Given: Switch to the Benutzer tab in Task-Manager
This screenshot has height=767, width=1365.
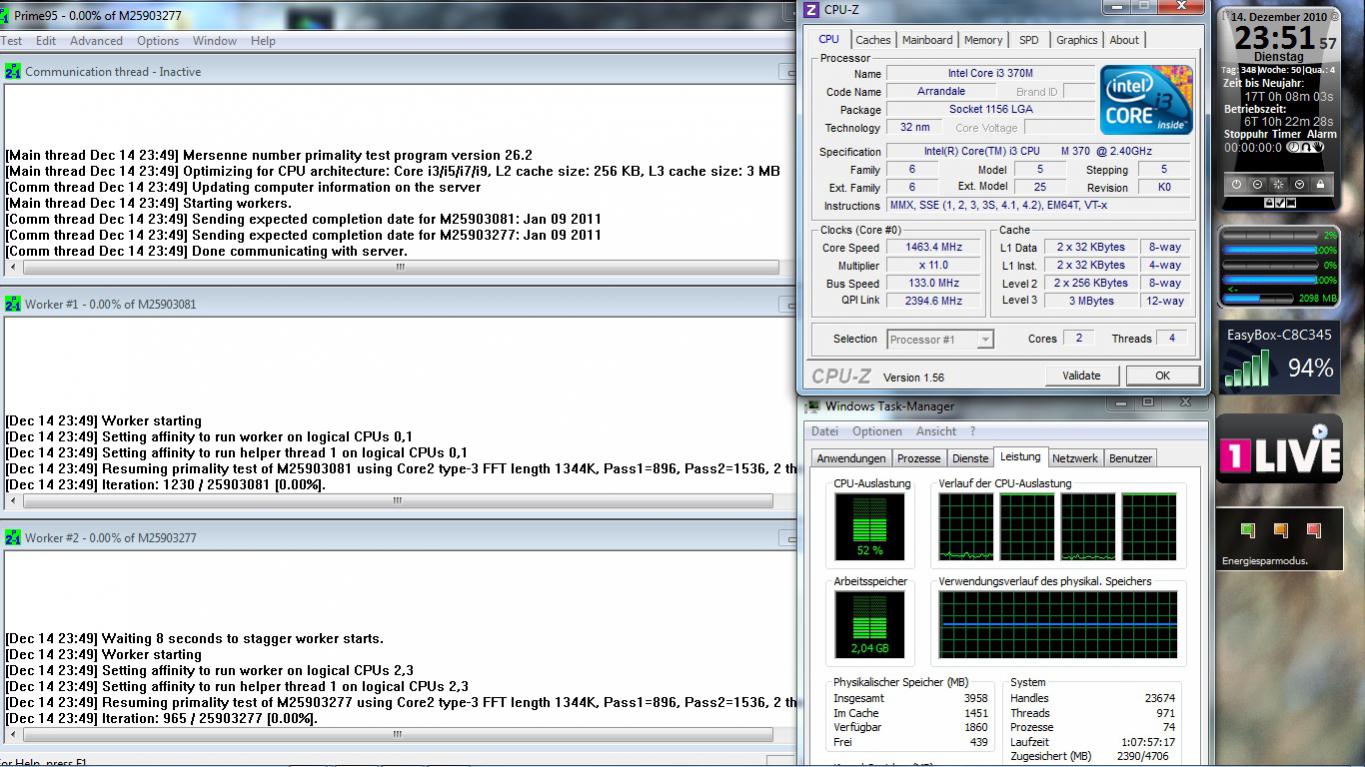Looking at the screenshot, I should point(1130,458).
